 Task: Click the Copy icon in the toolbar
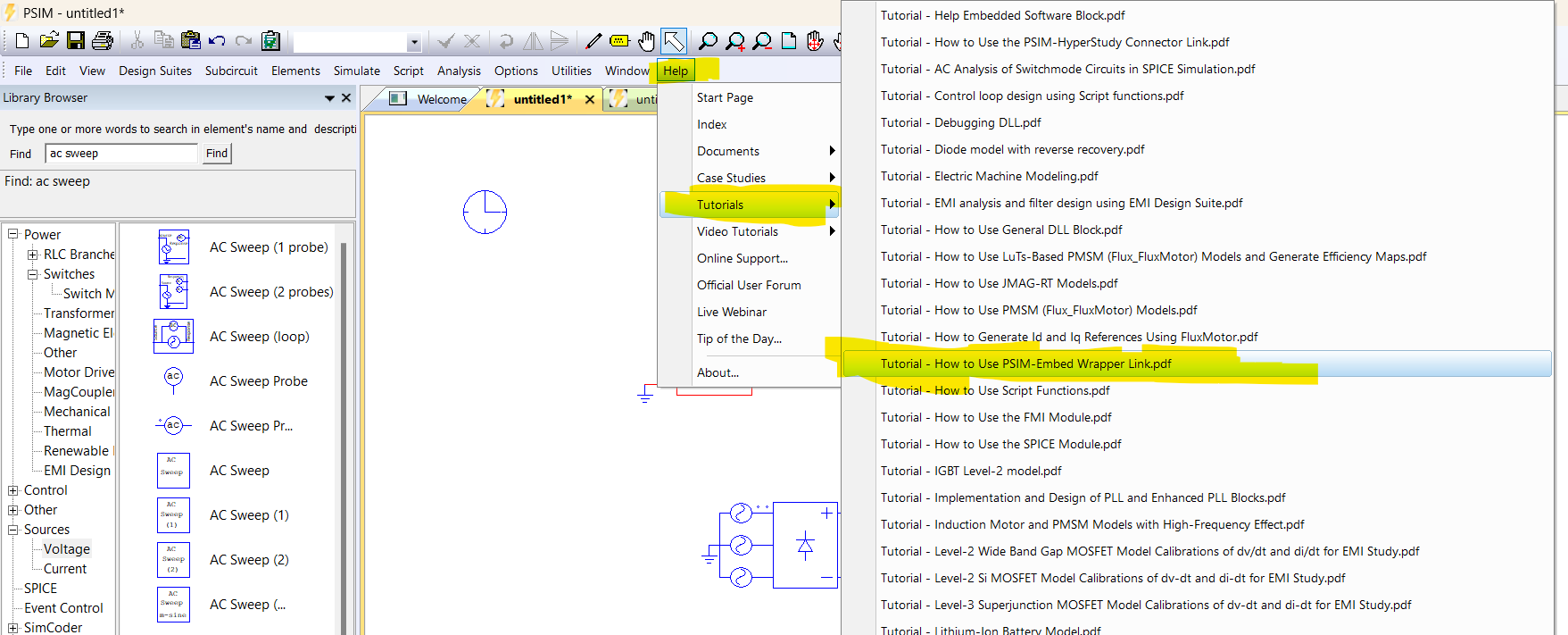163,41
